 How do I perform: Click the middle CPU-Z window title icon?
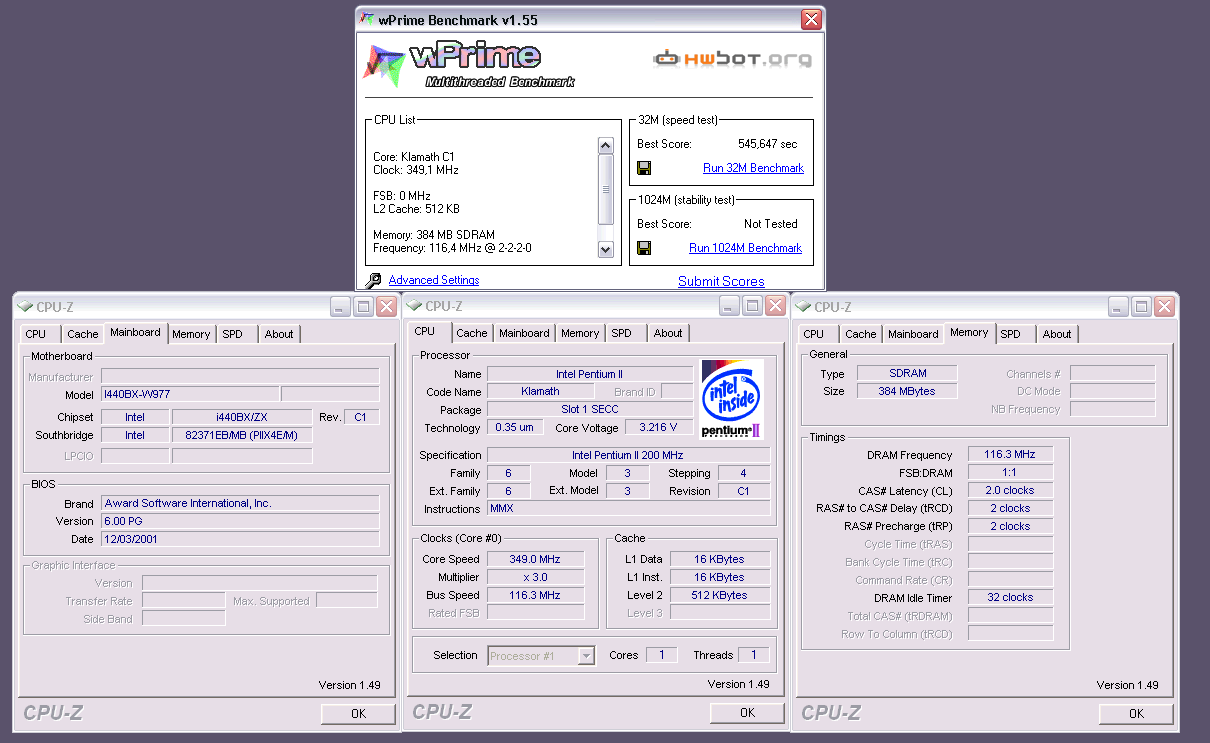click(x=414, y=306)
